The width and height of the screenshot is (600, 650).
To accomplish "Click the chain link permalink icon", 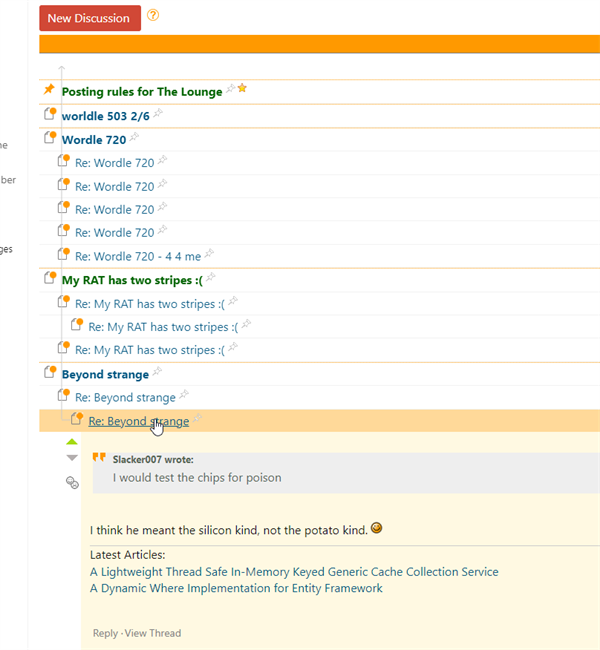I will point(72,483).
